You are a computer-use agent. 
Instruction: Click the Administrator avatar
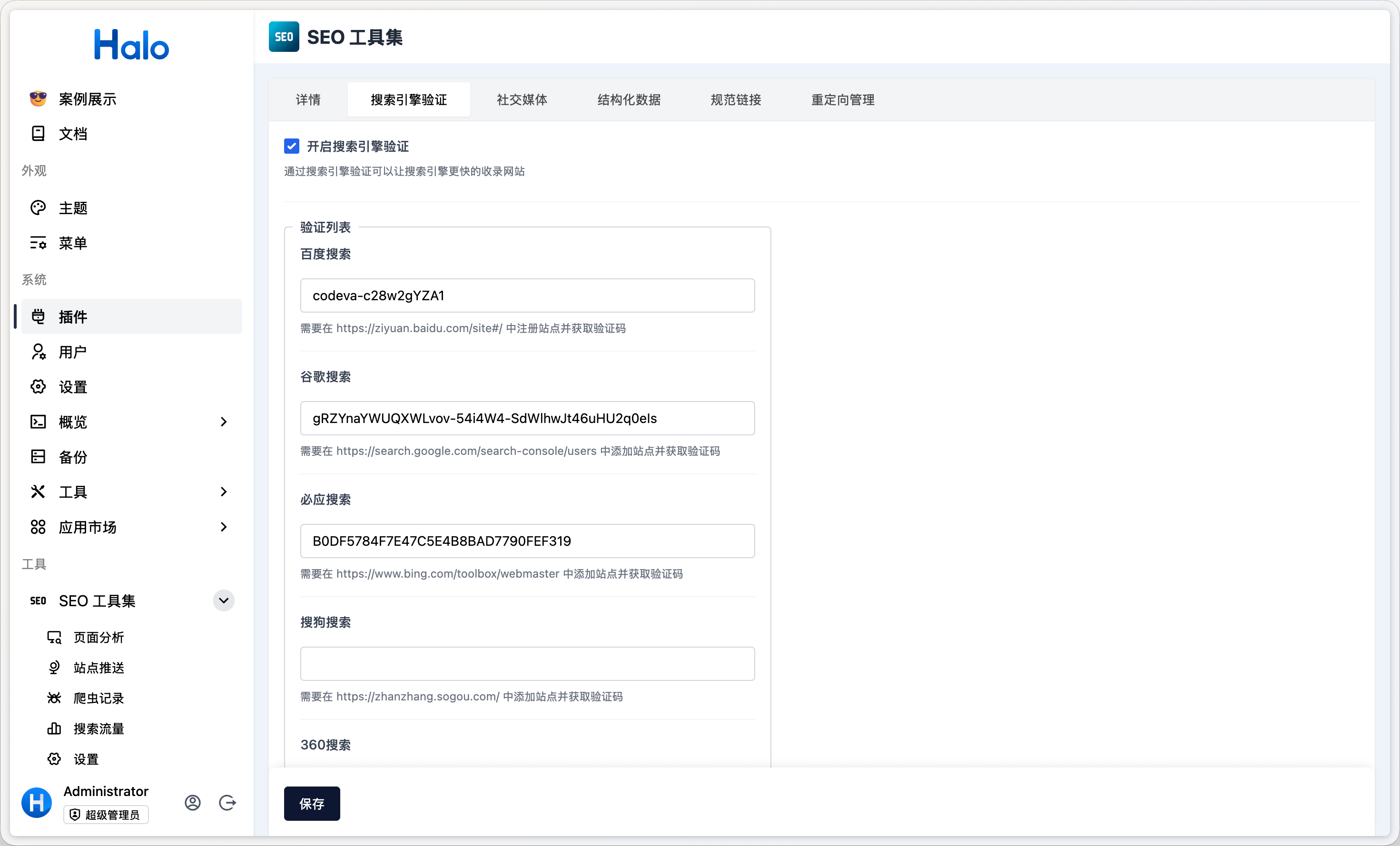(37, 803)
